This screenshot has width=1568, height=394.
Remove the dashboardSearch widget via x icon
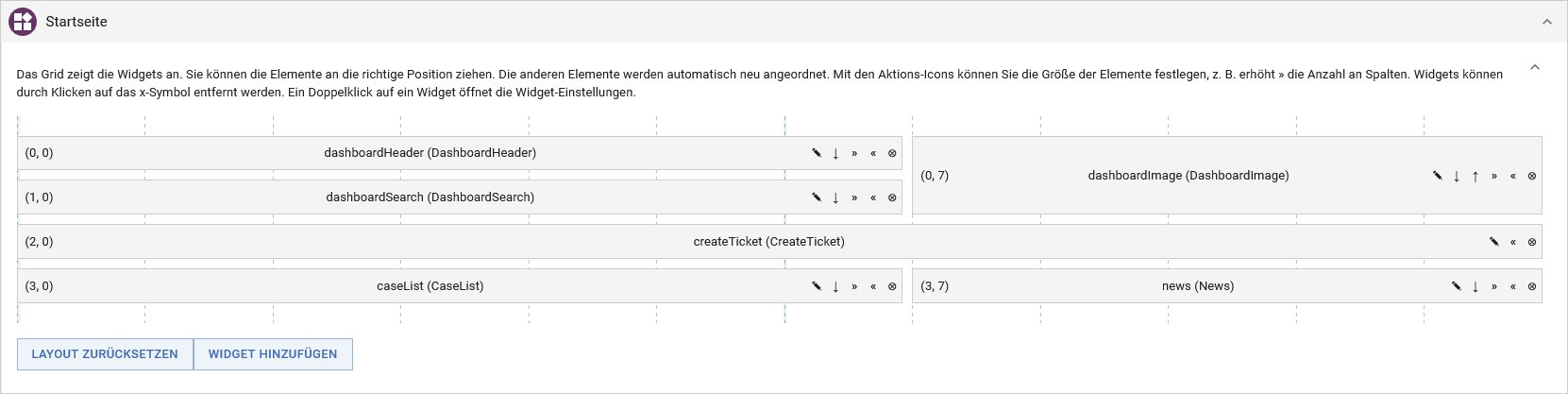point(892,197)
